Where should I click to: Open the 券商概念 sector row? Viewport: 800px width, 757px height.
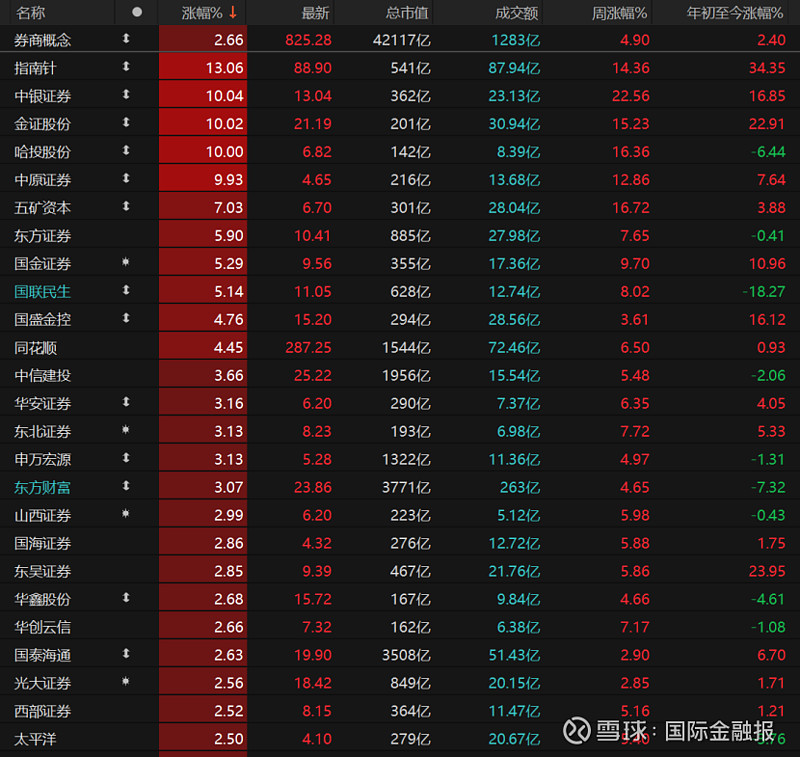[x=400, y=40]
